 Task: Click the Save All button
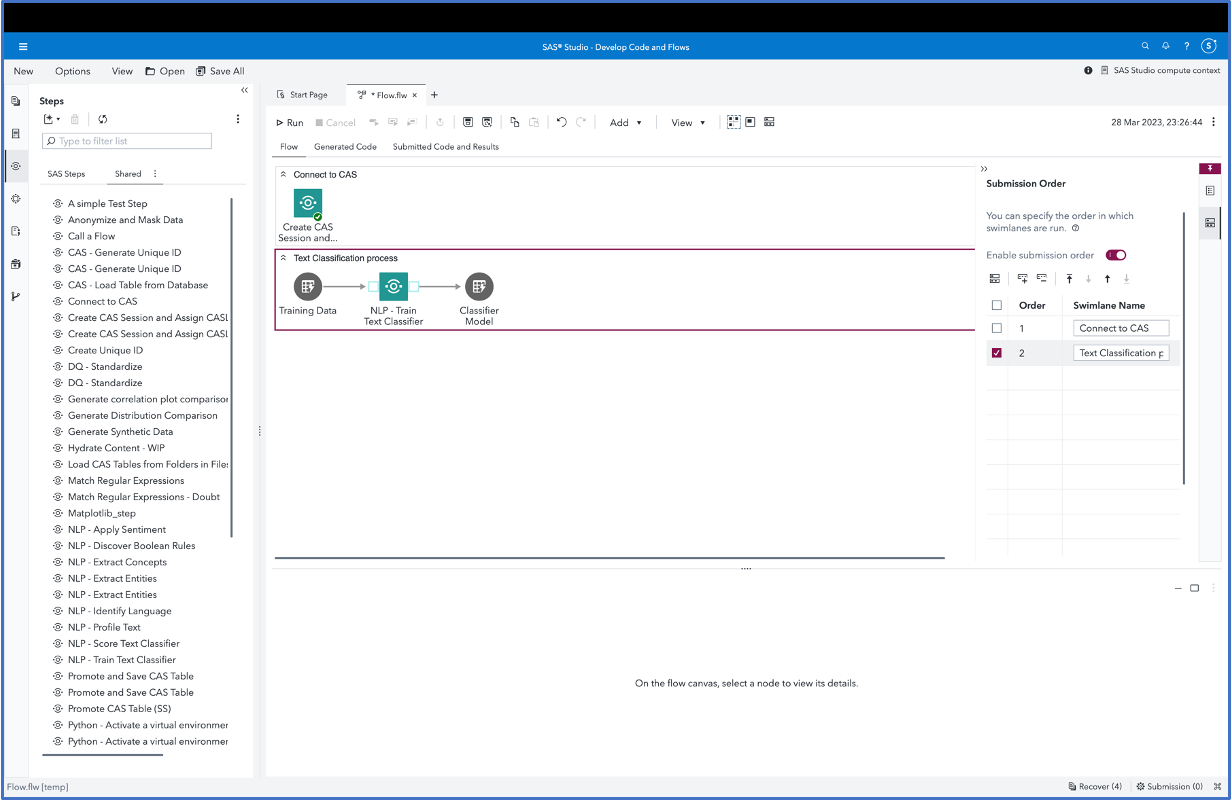point(220,71)
